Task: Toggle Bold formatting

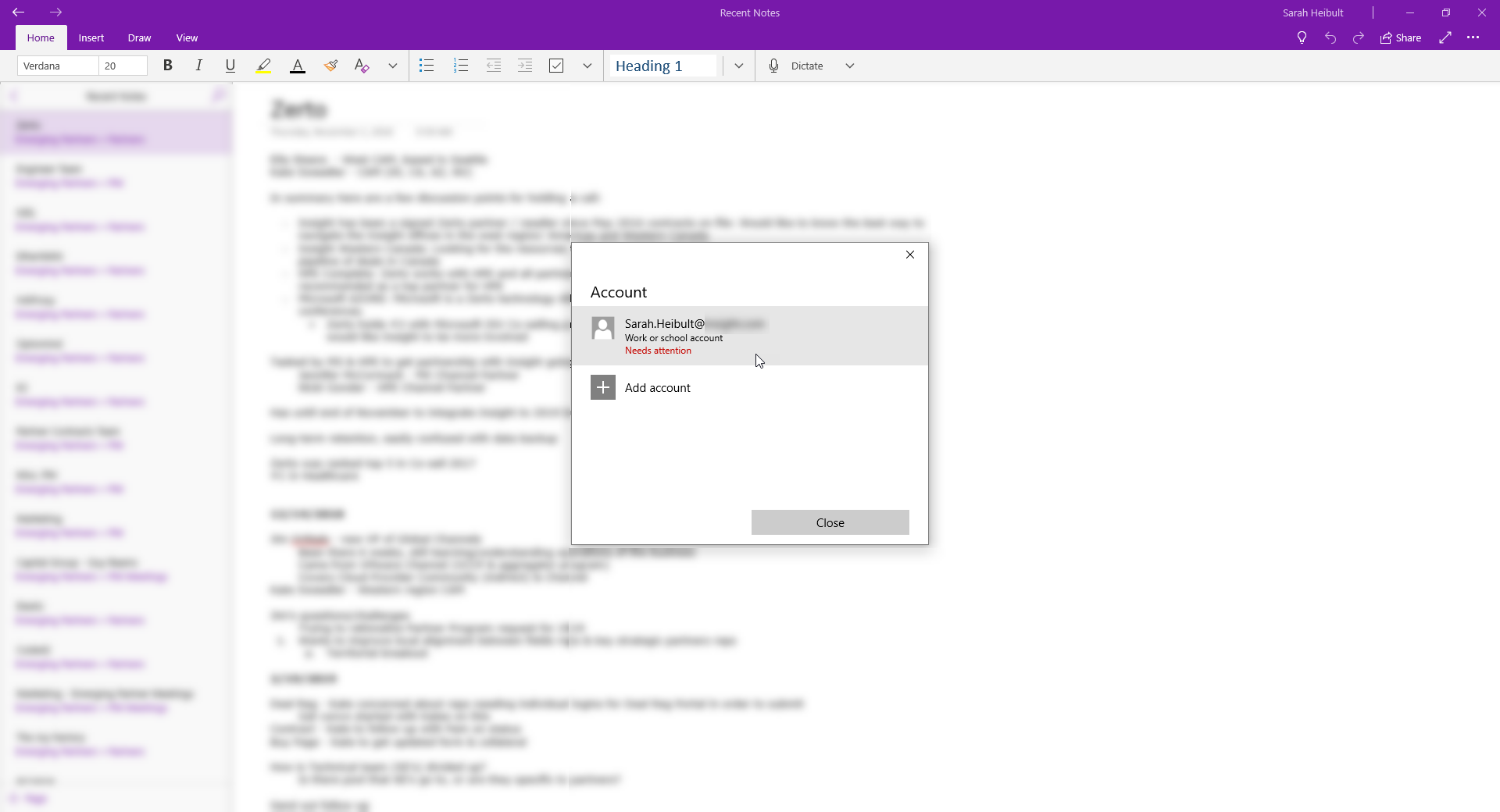Action: (x=167, y=66)
